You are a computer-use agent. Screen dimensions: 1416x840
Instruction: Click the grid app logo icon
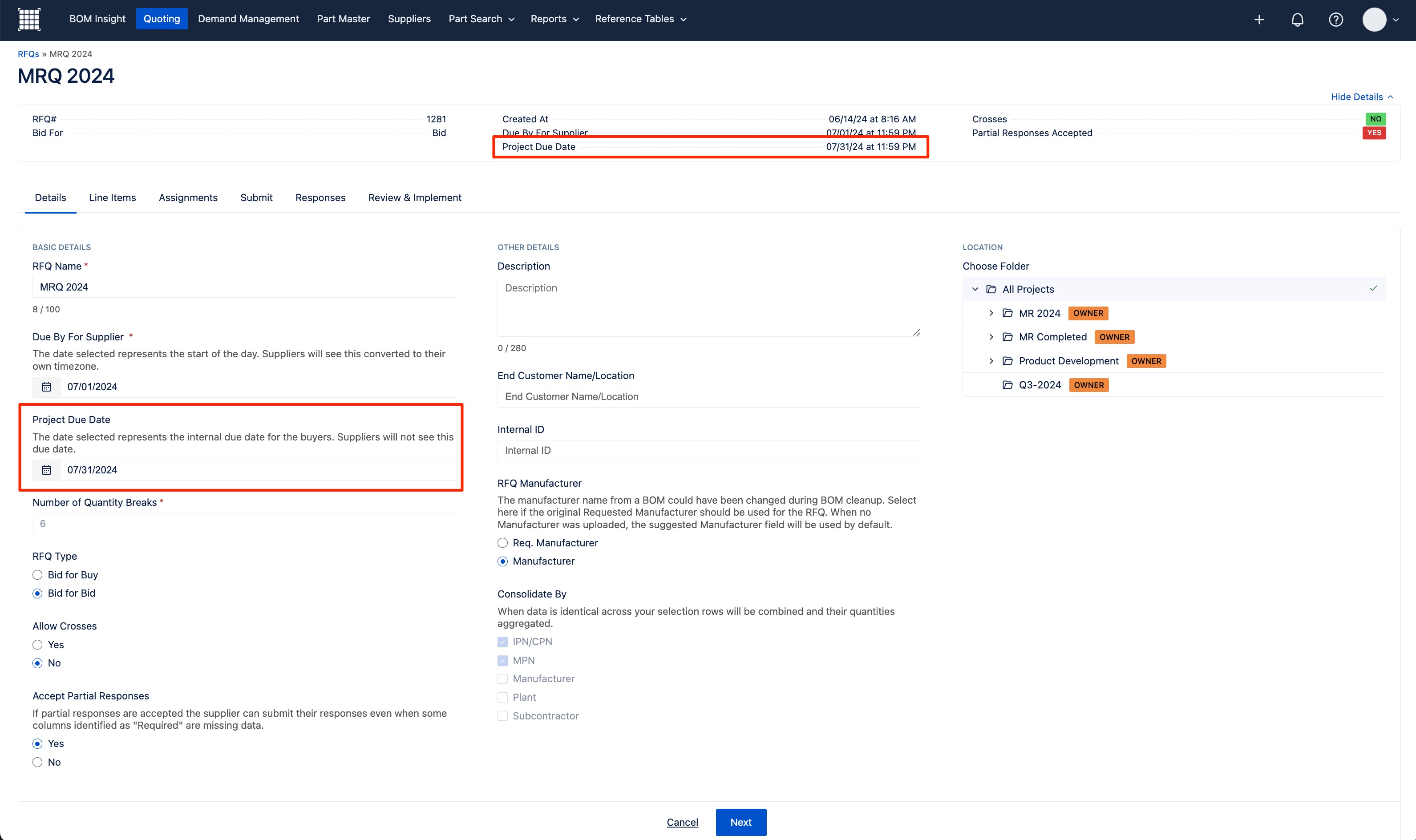coord(29,19)
